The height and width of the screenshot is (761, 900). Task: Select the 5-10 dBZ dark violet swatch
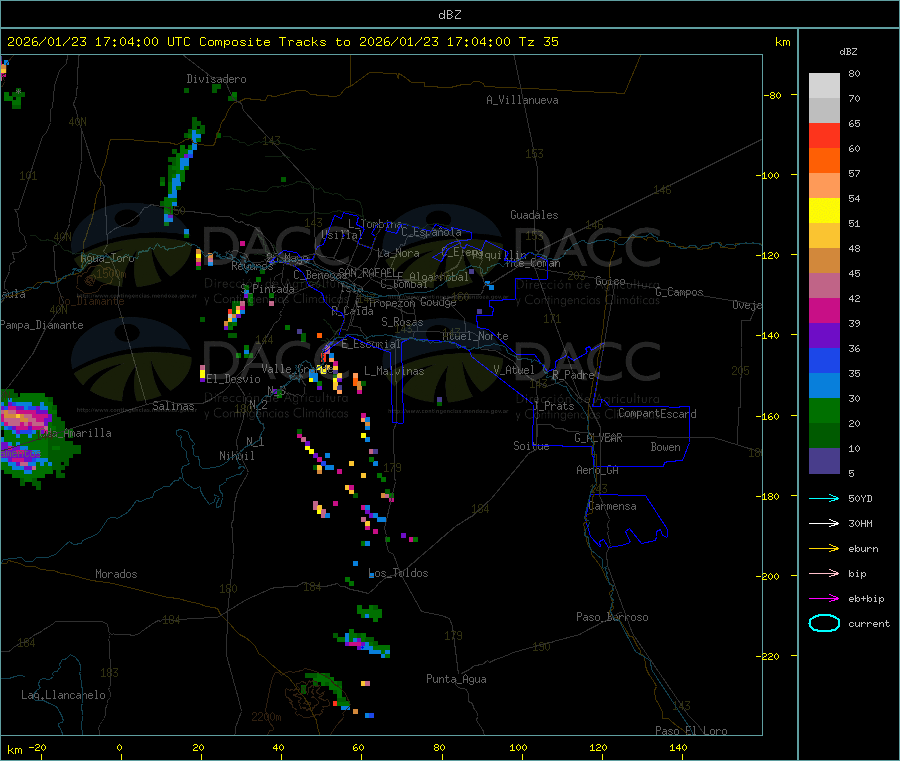point(824,461)
